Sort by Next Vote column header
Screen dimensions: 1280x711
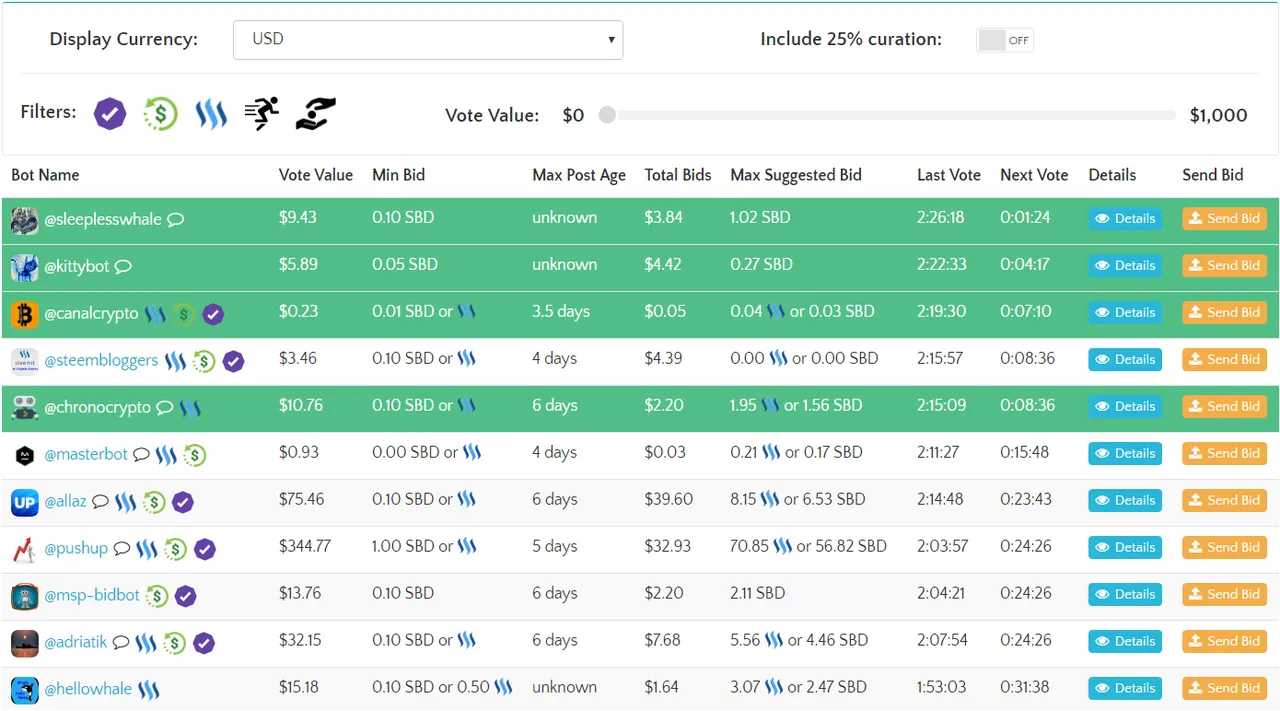[x=1034, y=175]
